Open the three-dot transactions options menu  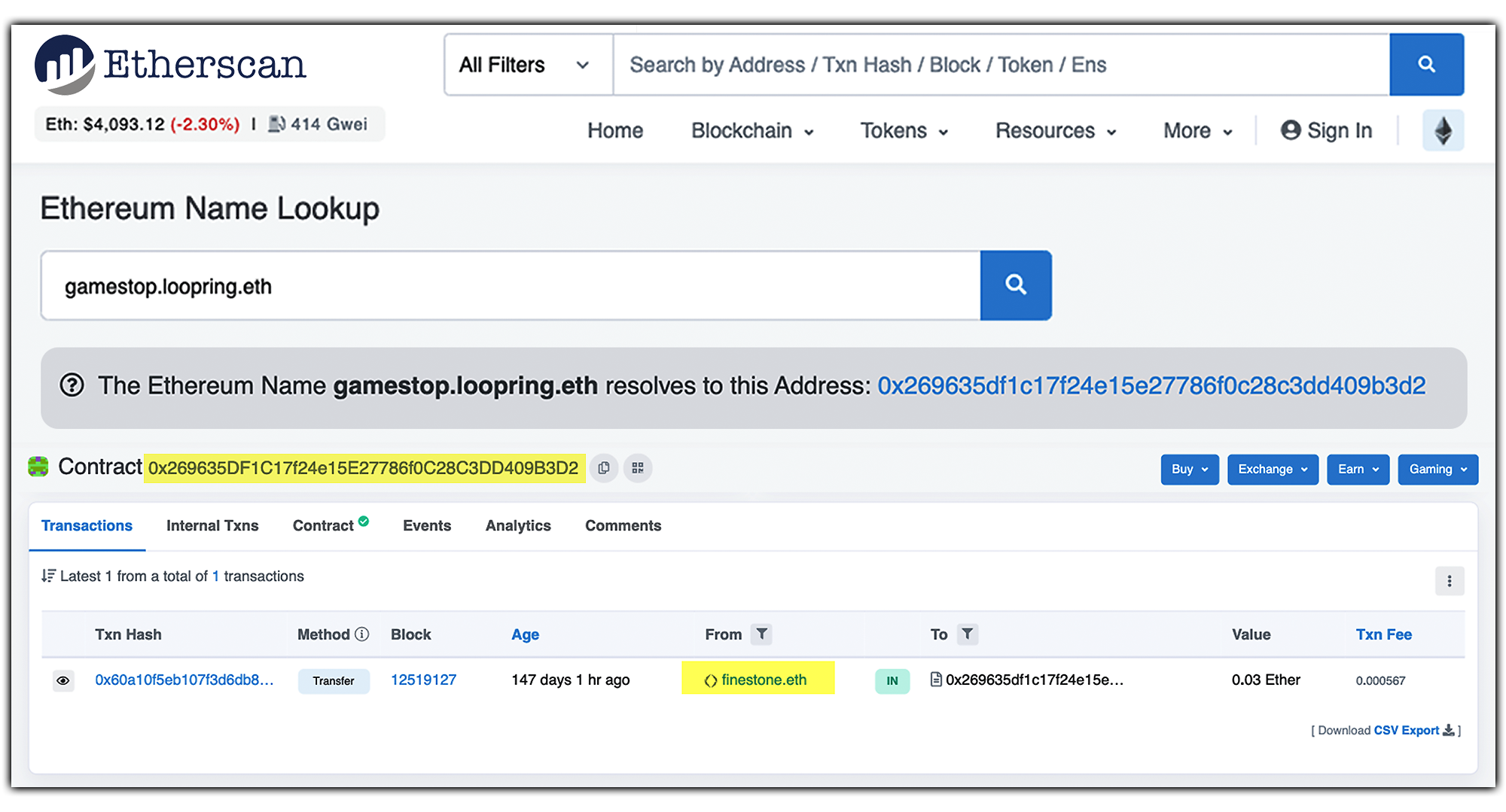click(x=1449, y=581)
